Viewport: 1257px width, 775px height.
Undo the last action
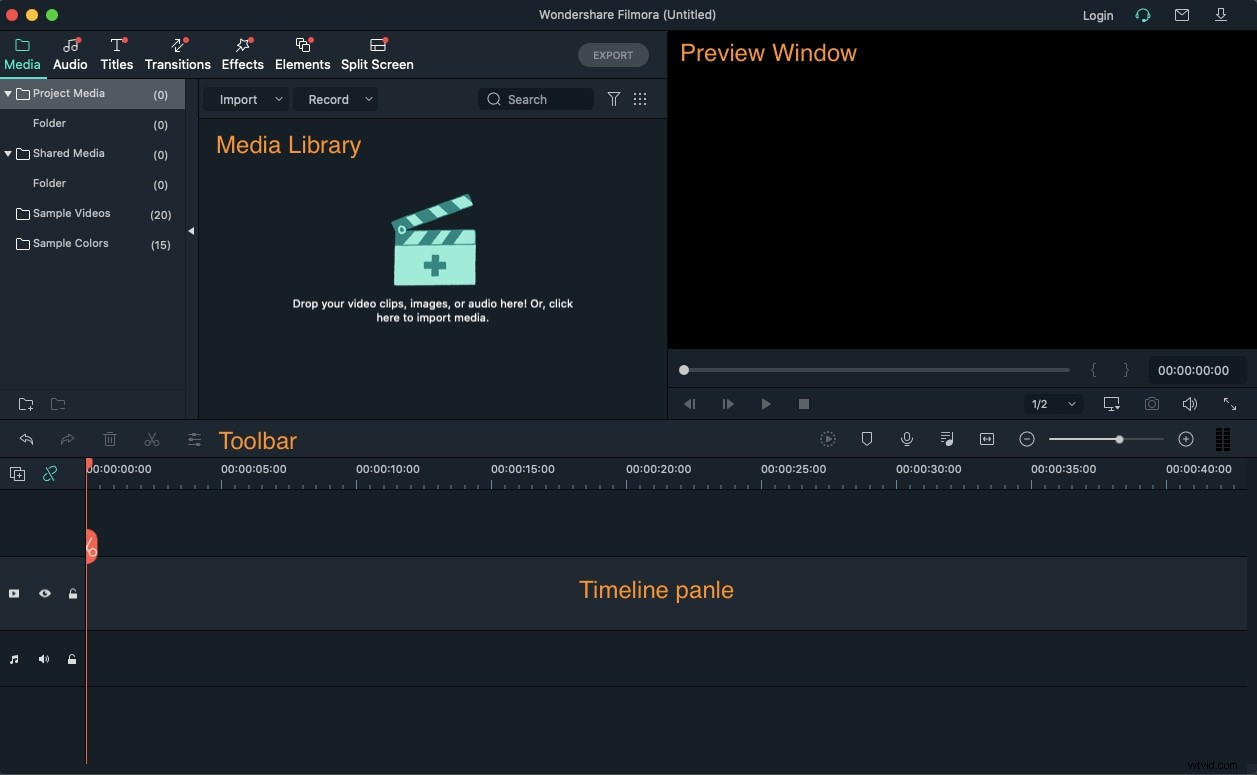pos(26,439)
